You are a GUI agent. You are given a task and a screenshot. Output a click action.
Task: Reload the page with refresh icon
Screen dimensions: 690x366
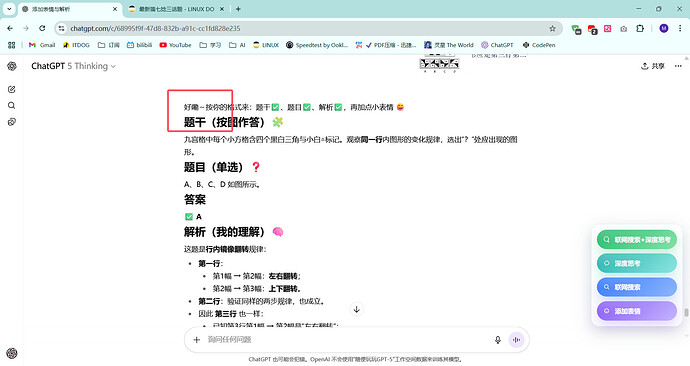(42, 28)
